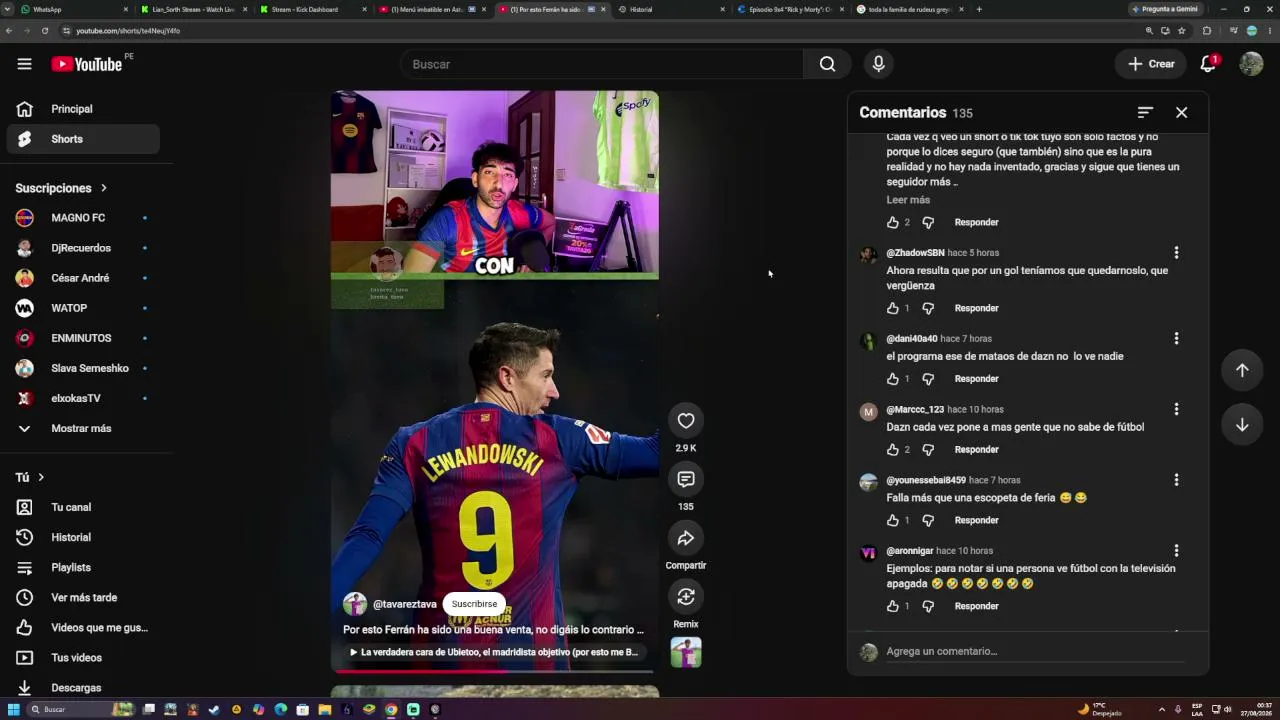Dislike the comment by @Marccc_123
Screen dimensions: 1280x720
tap(928, 450)
